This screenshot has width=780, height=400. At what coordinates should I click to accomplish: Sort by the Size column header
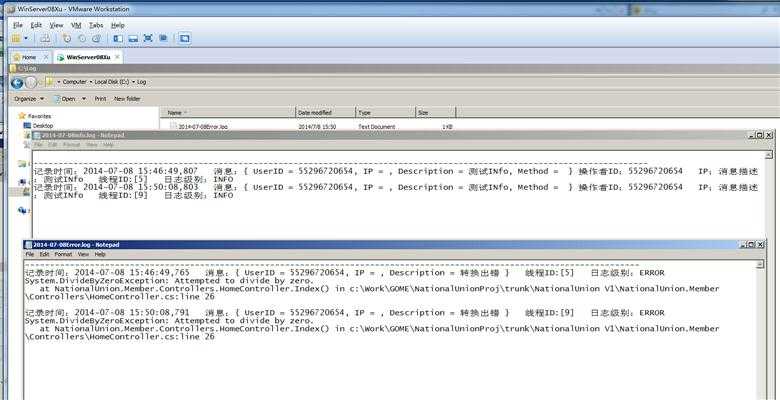(x=436, y=113)
